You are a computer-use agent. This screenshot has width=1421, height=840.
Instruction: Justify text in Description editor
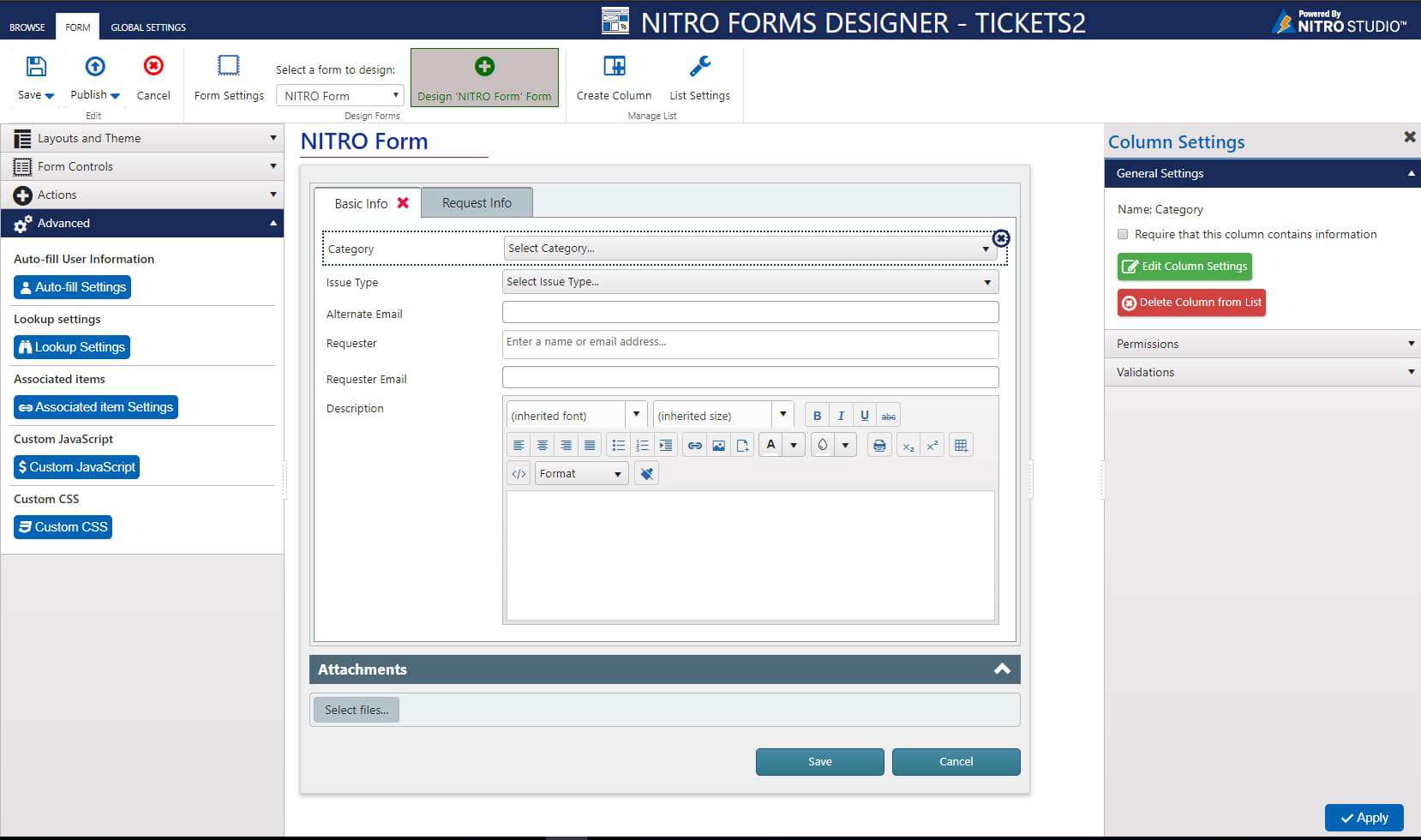pos(590,445)
